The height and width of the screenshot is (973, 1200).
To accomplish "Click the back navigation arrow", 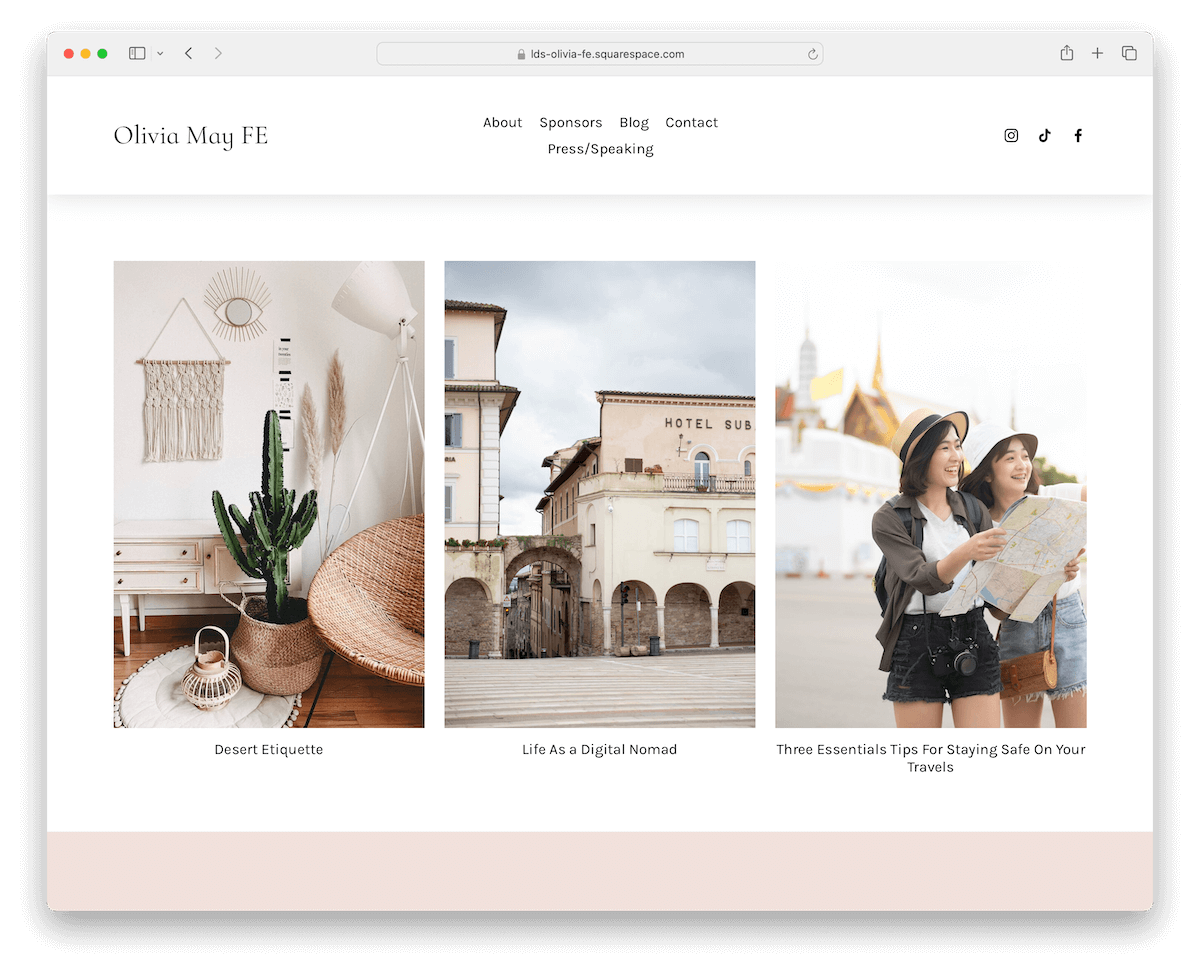I will [189, 53].
